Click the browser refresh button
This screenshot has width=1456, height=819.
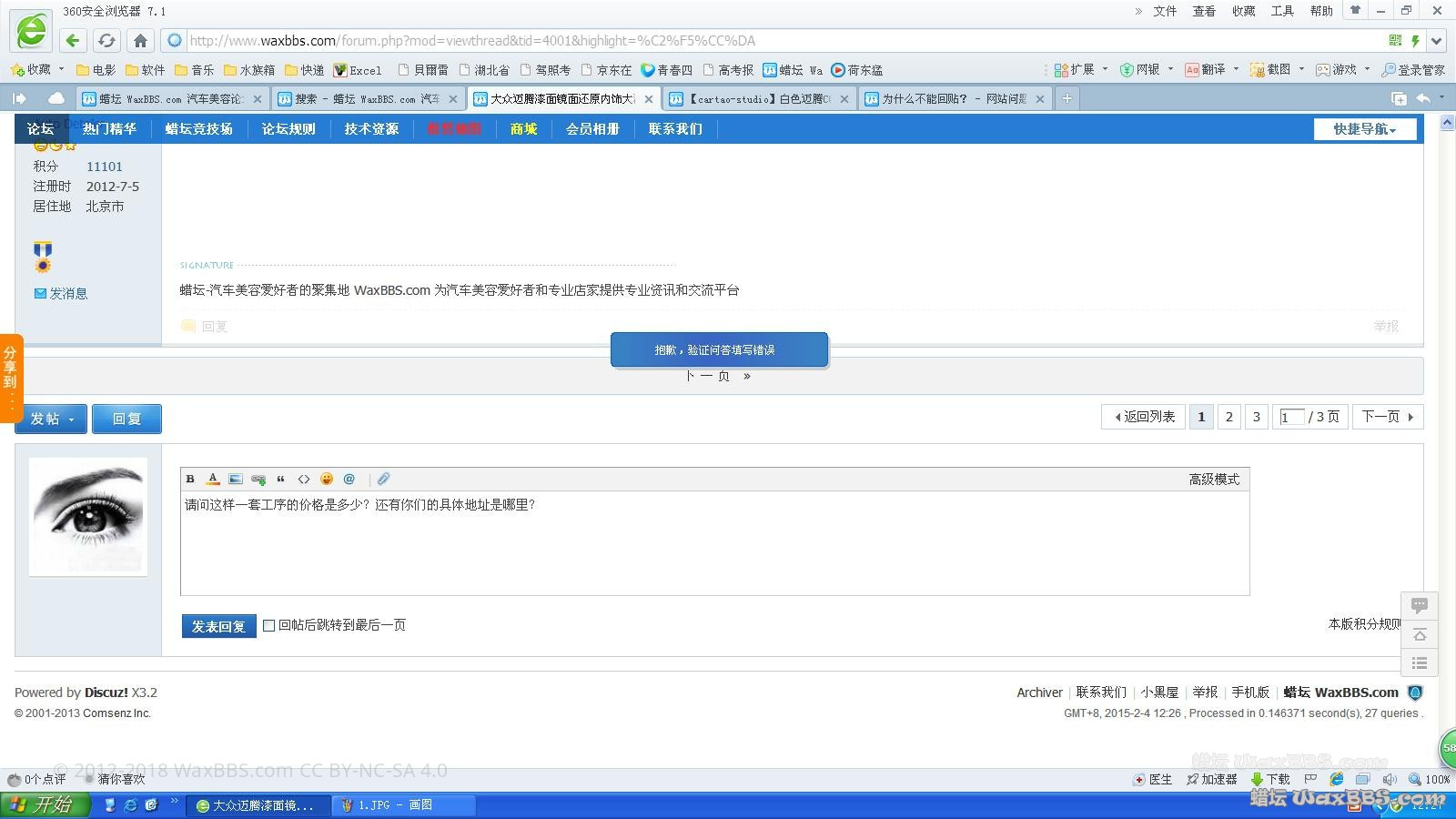106,40
